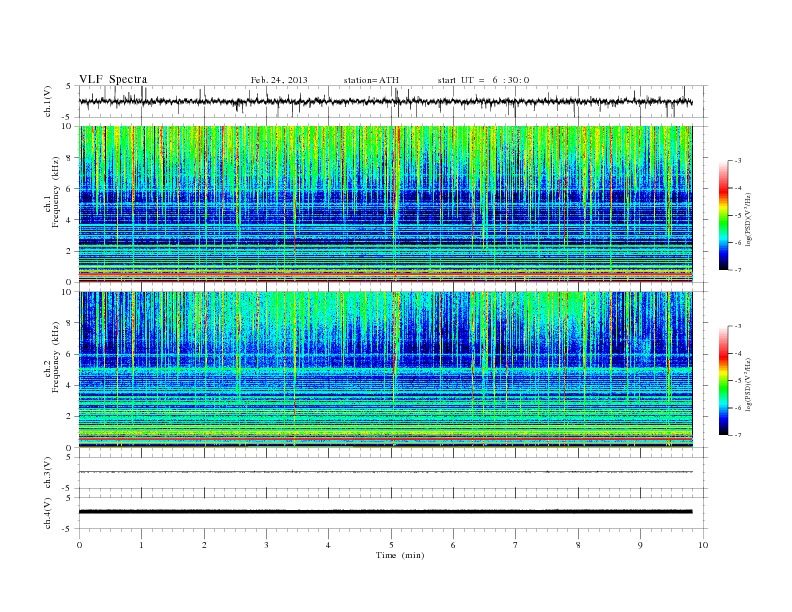Viewport: 792px width, 612px height.
Task: Click the "4" time axis tick label
Action: click(328, 545)
